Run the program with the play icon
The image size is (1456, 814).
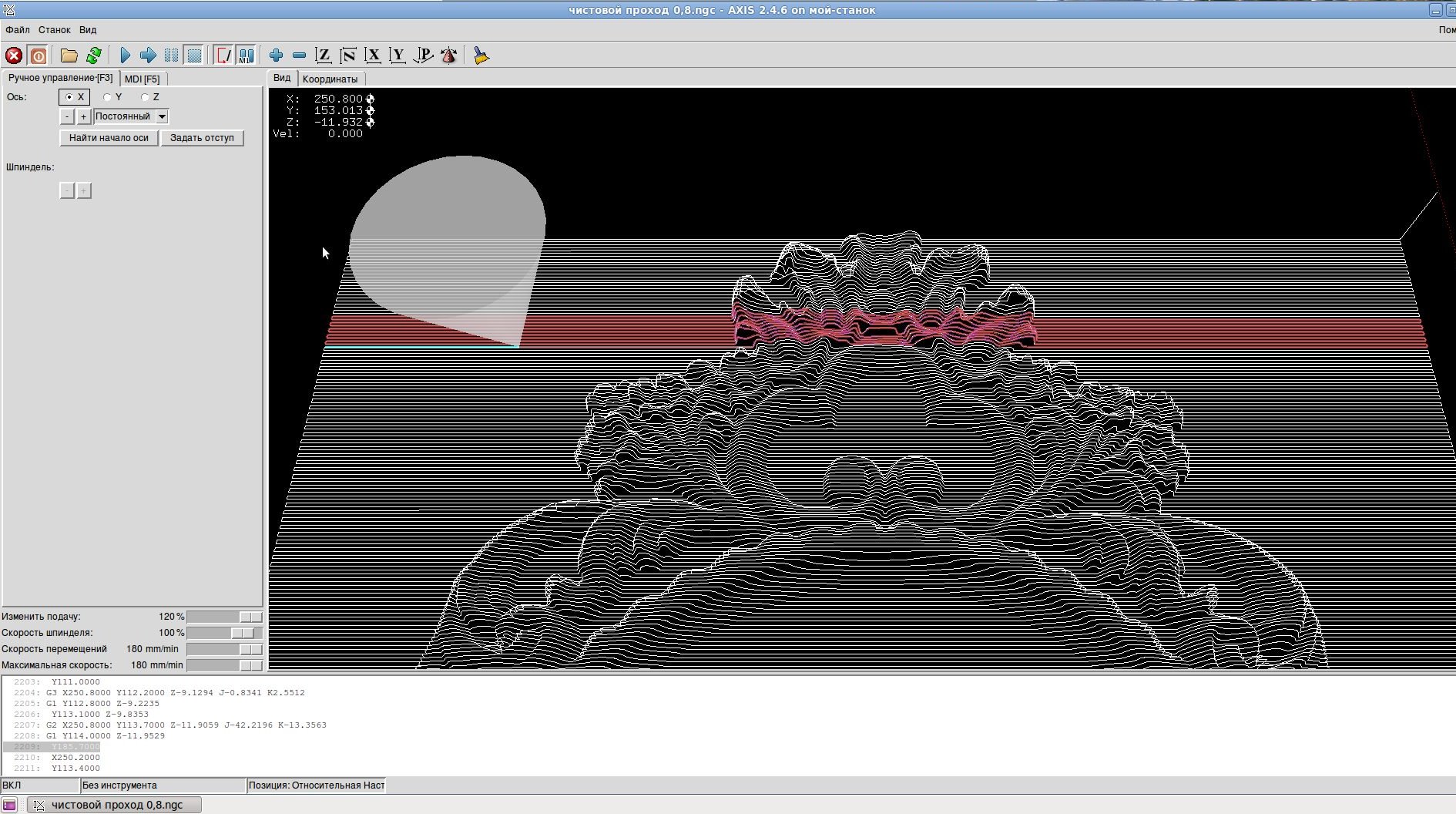[x=126, y=55]
